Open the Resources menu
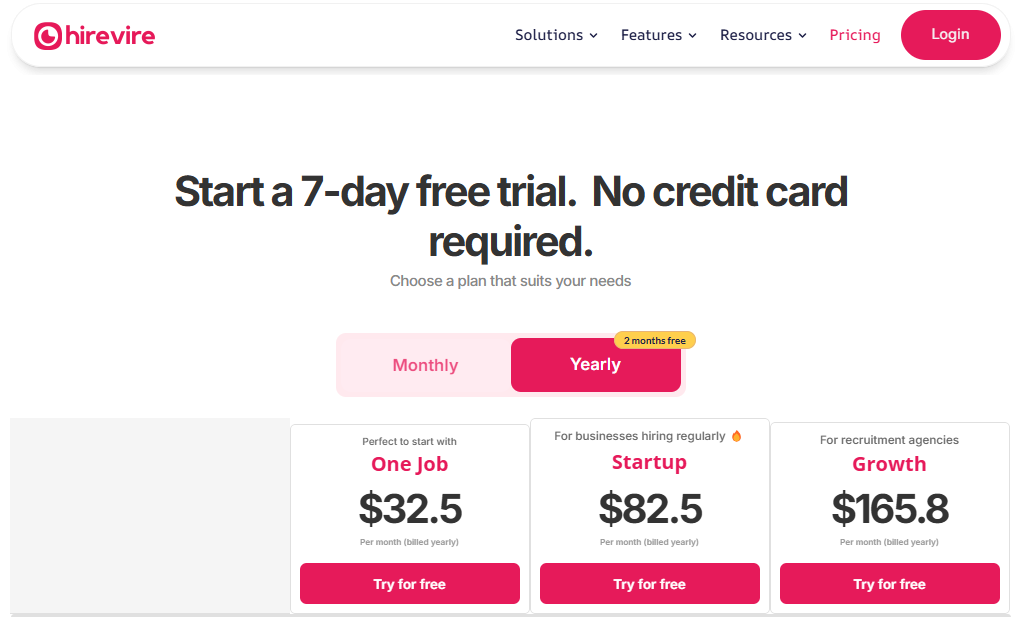 [756, 35]
